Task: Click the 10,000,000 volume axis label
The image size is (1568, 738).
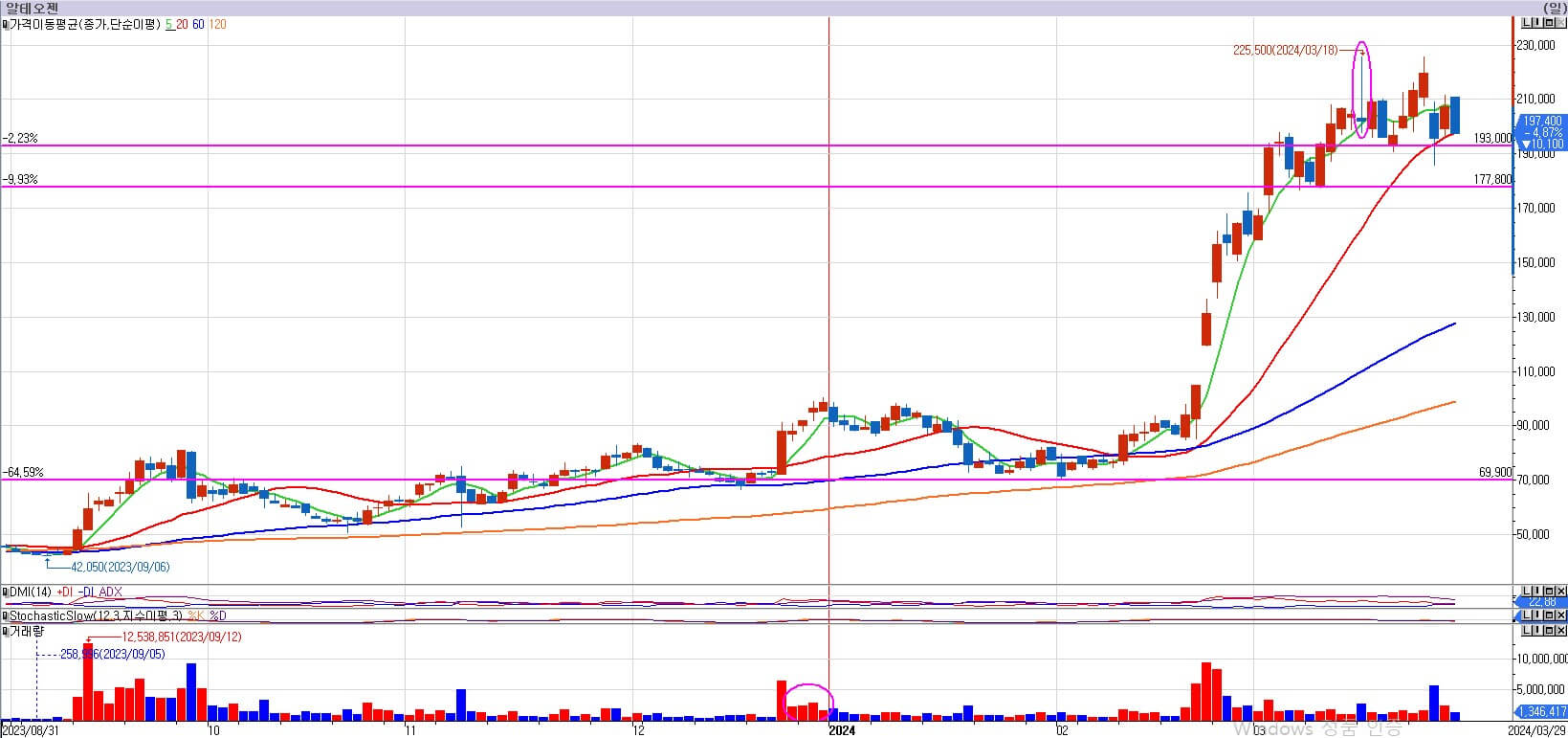Action: [x=1542, y=659]
